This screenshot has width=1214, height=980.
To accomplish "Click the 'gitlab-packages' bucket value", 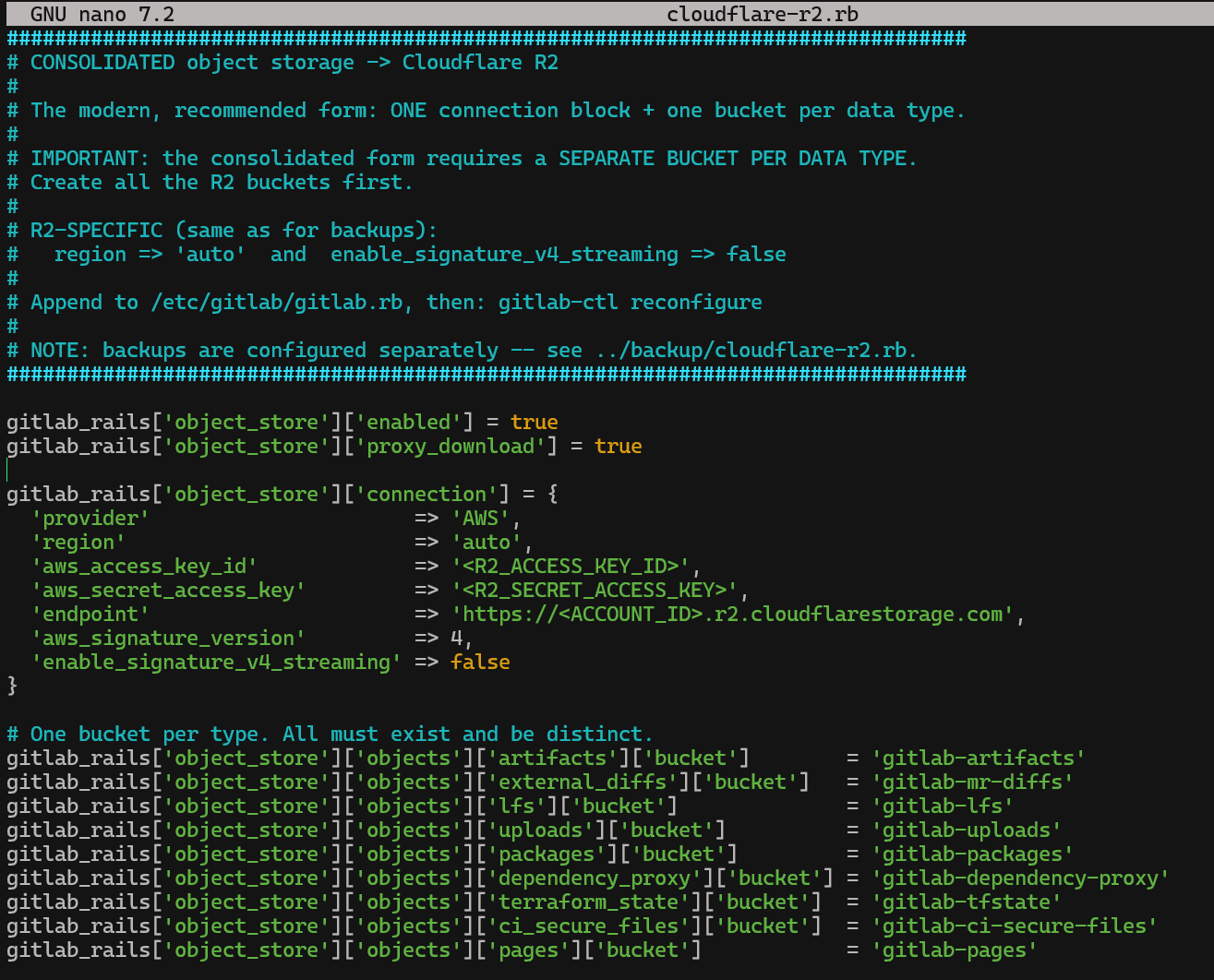I will click(973, 855).
